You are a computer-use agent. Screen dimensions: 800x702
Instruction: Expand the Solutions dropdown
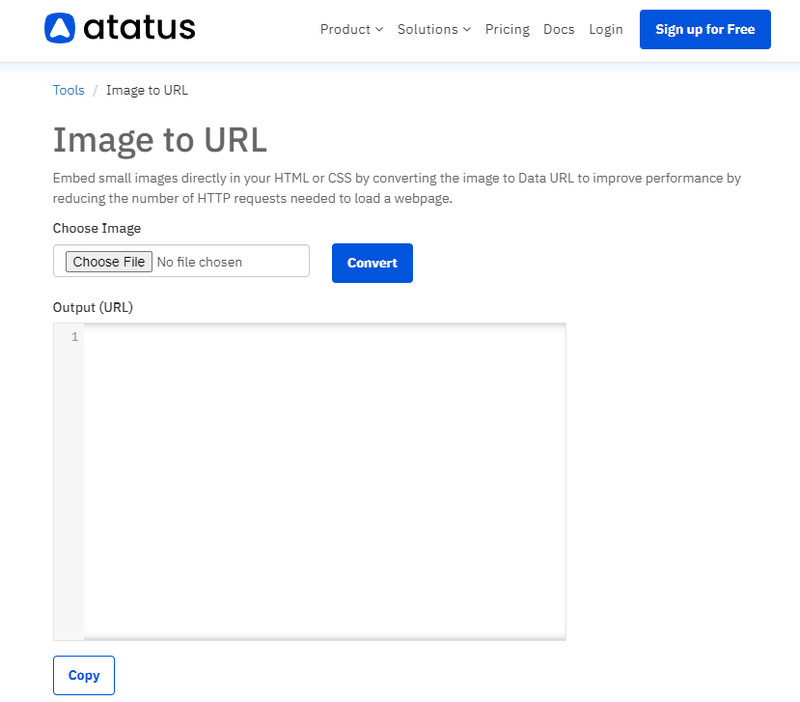[428, 30]
